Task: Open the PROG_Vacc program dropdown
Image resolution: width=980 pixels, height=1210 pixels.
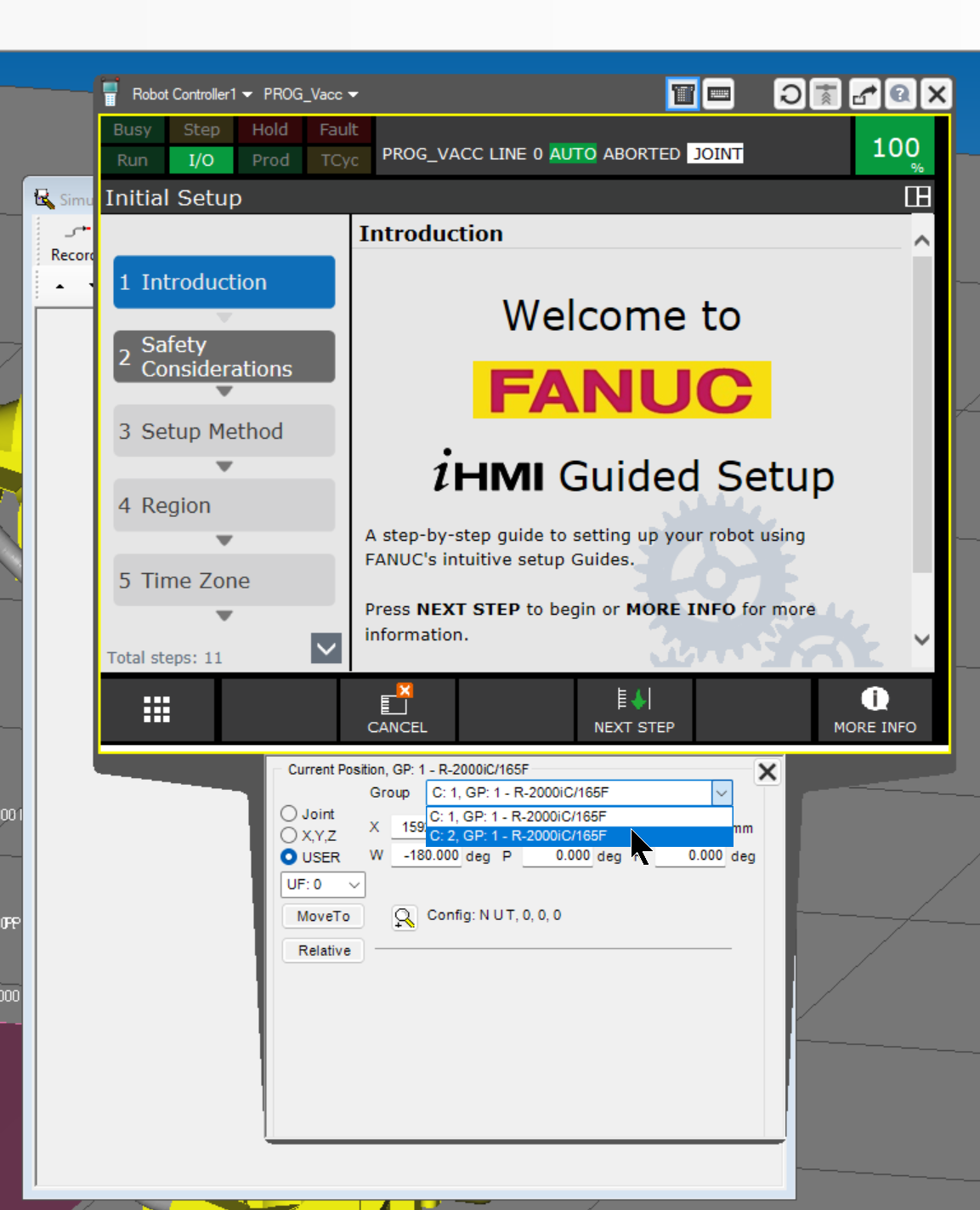Action: click(x=310, y=94)
